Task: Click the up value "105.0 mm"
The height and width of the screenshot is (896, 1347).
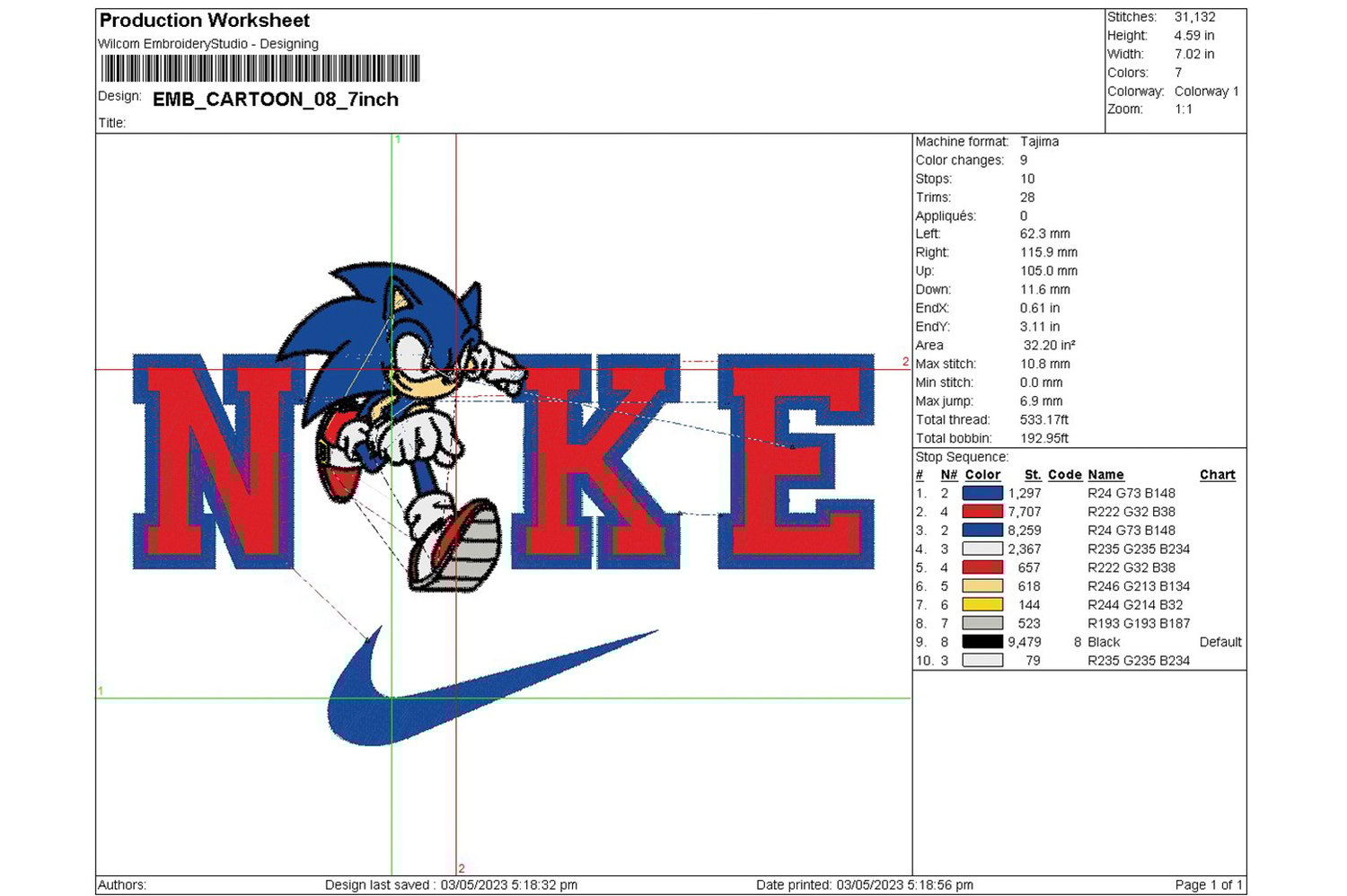Action: pyautogui.click(x=1049, y=271)
